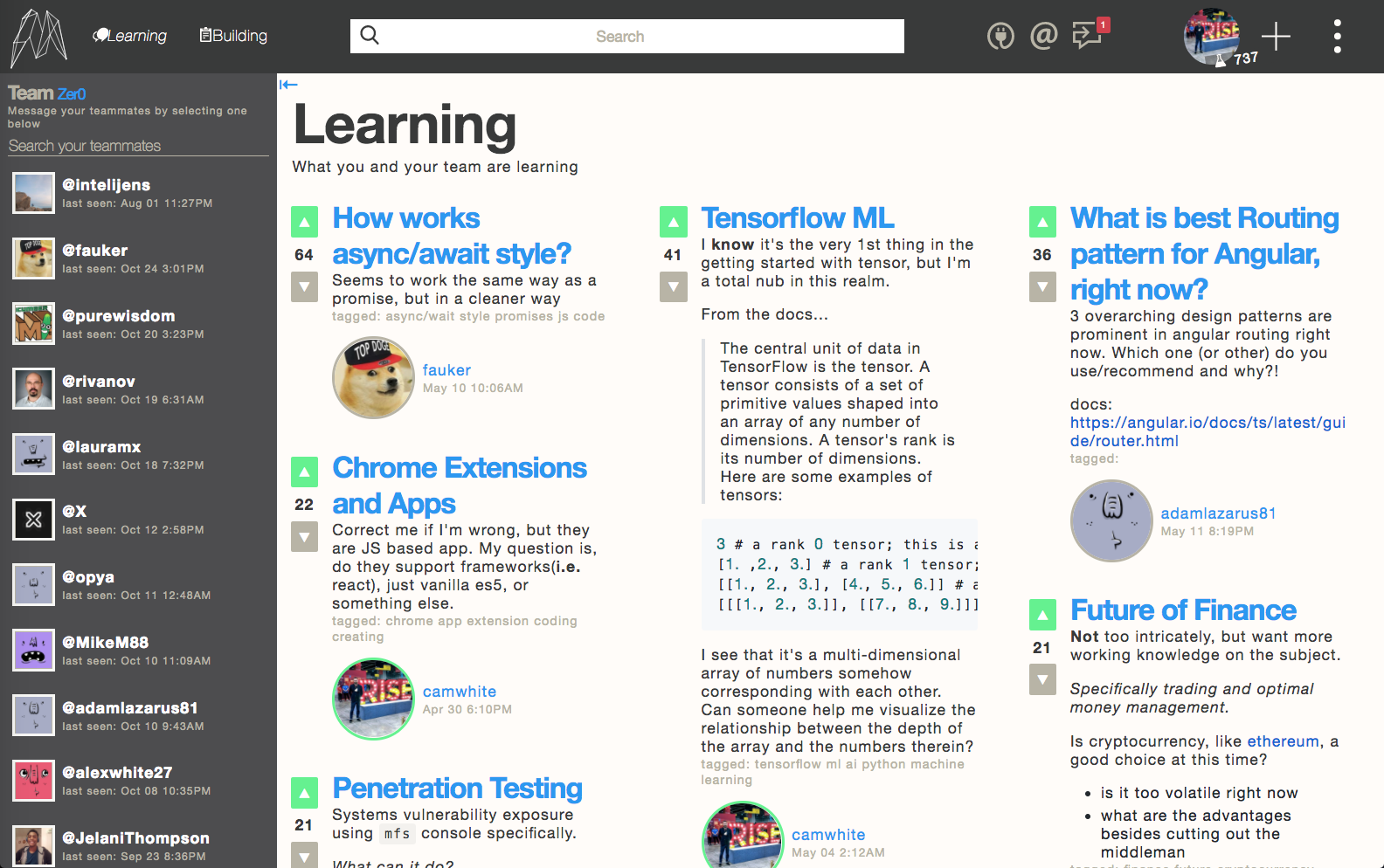Open What is best Routing pattern post
The height and width of the screenshot is (868, 1384).
point(1205,253)
